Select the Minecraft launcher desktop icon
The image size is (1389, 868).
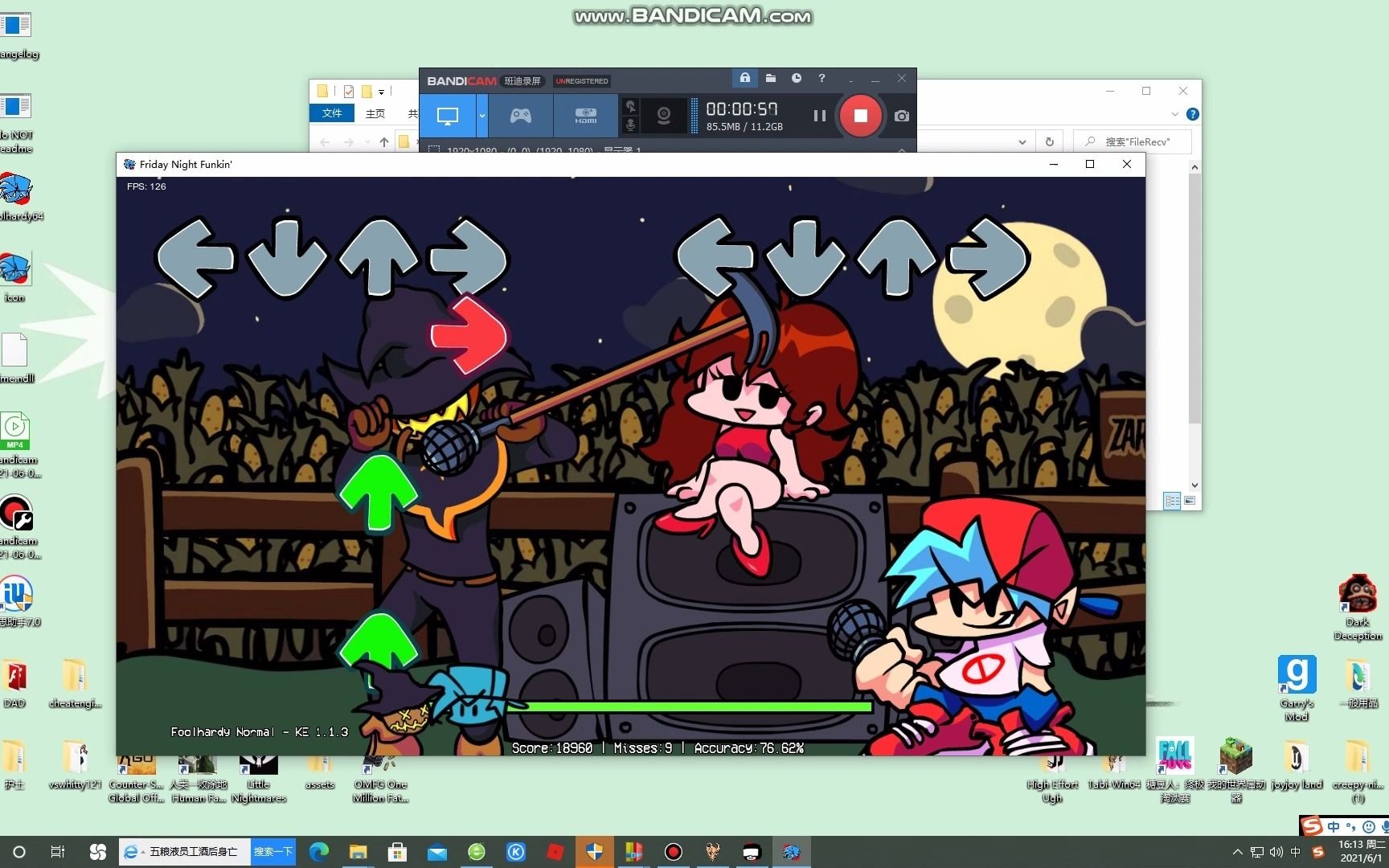1236,770
